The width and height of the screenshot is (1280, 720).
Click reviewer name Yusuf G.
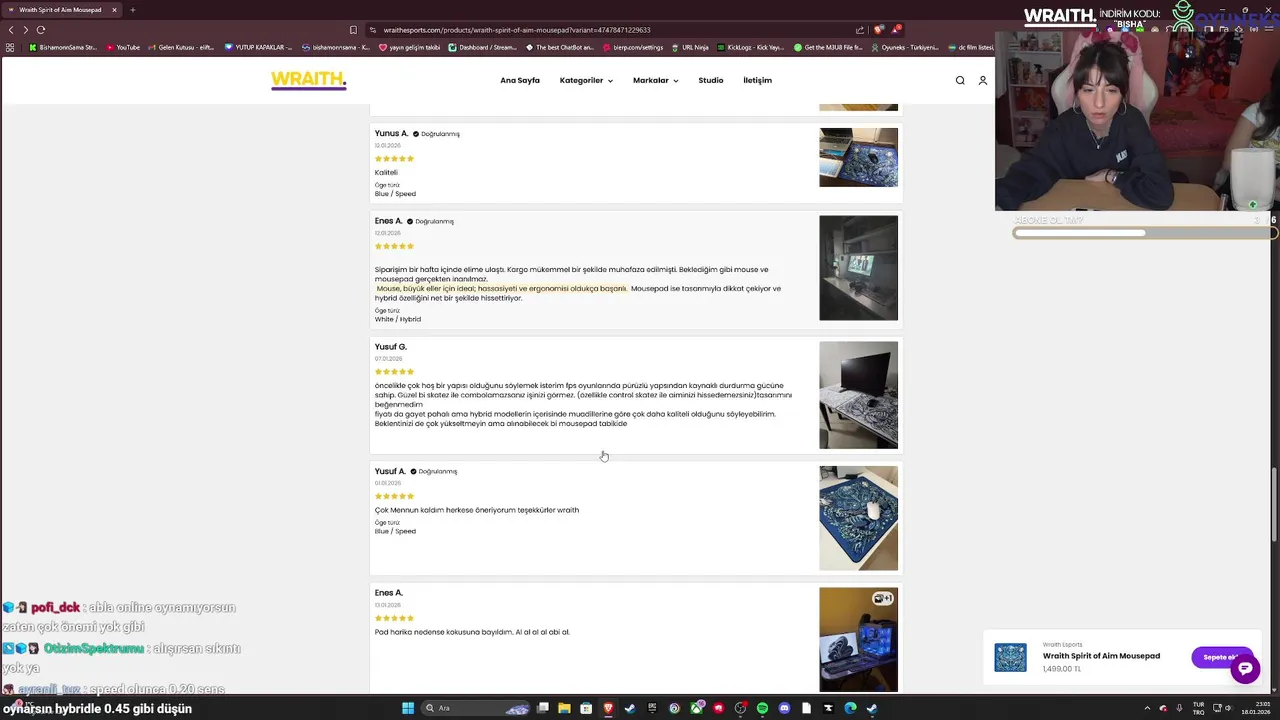[390, 347]
